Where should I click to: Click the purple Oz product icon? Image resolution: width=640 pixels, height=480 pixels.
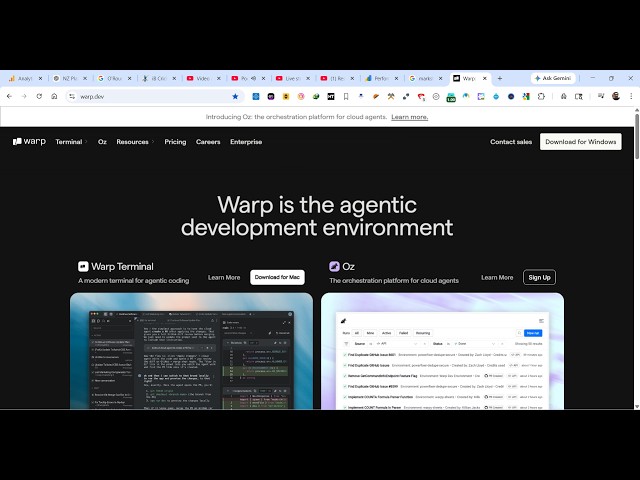click(x=334, y=267)
